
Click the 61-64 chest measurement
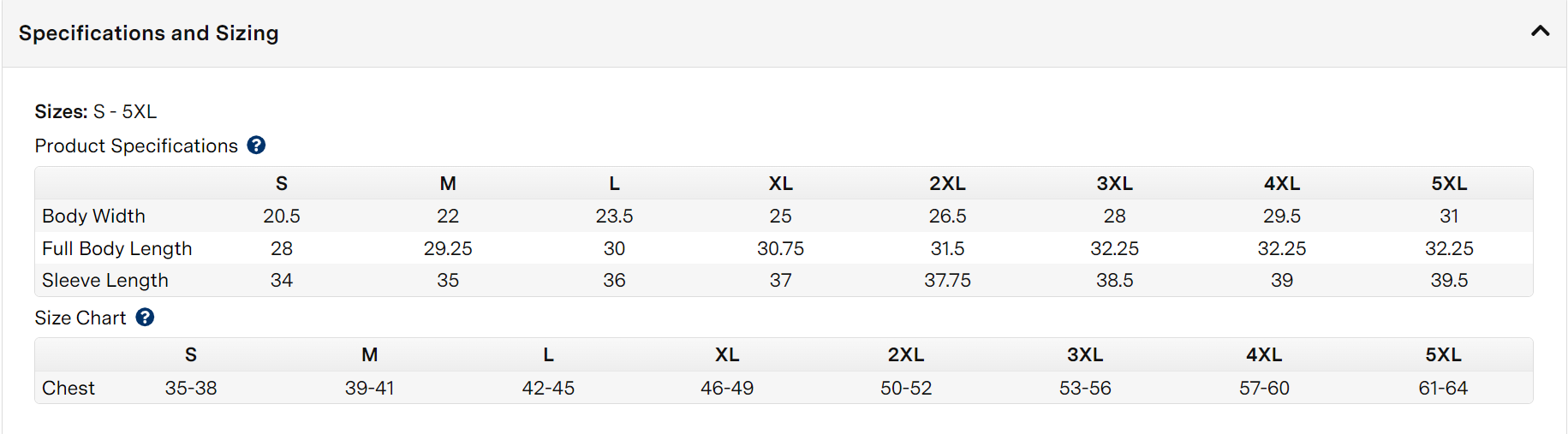pyautogui.click(x=1443, y=388)
